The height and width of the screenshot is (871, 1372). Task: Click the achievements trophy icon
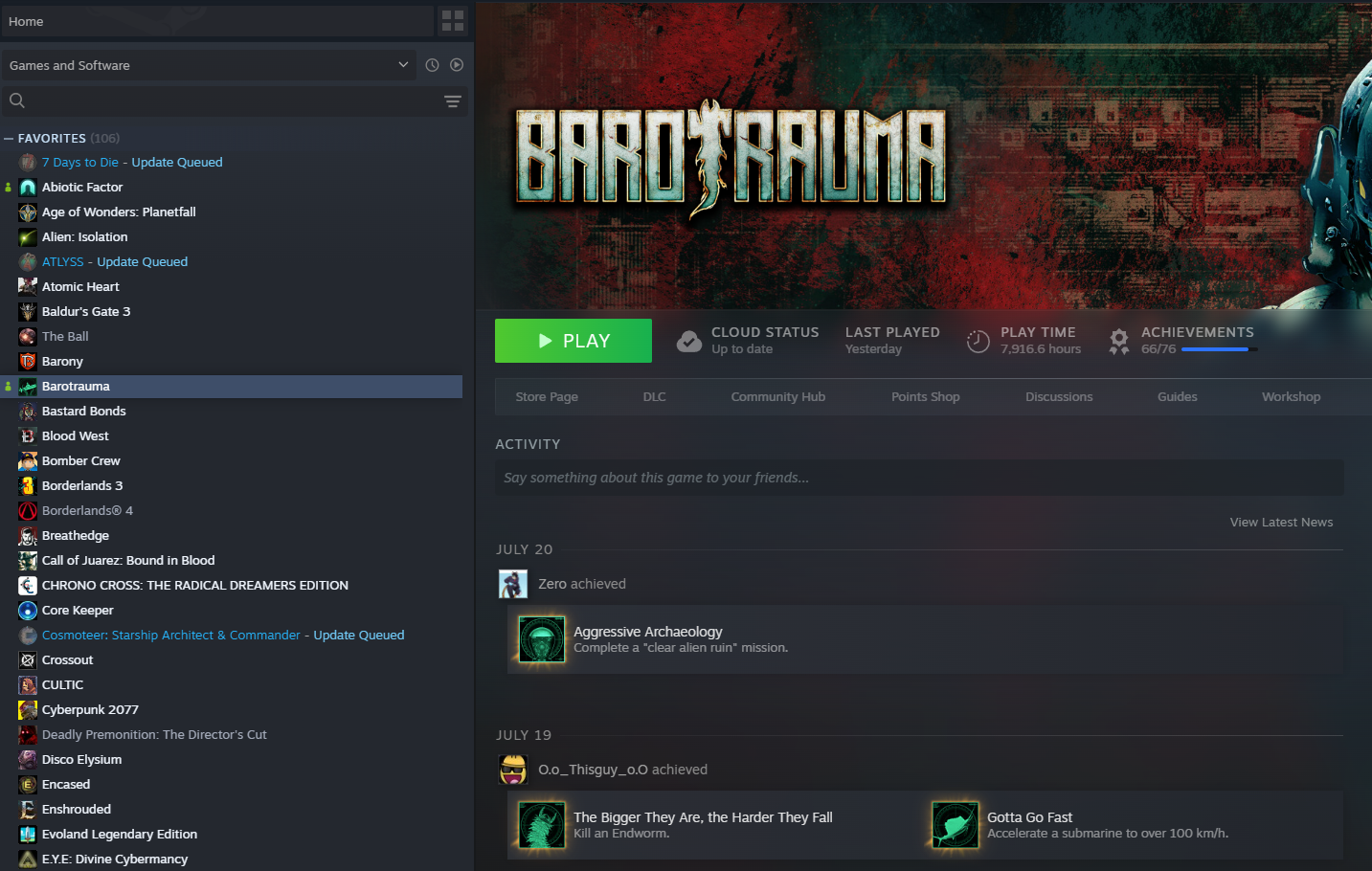click(1118, 342)
